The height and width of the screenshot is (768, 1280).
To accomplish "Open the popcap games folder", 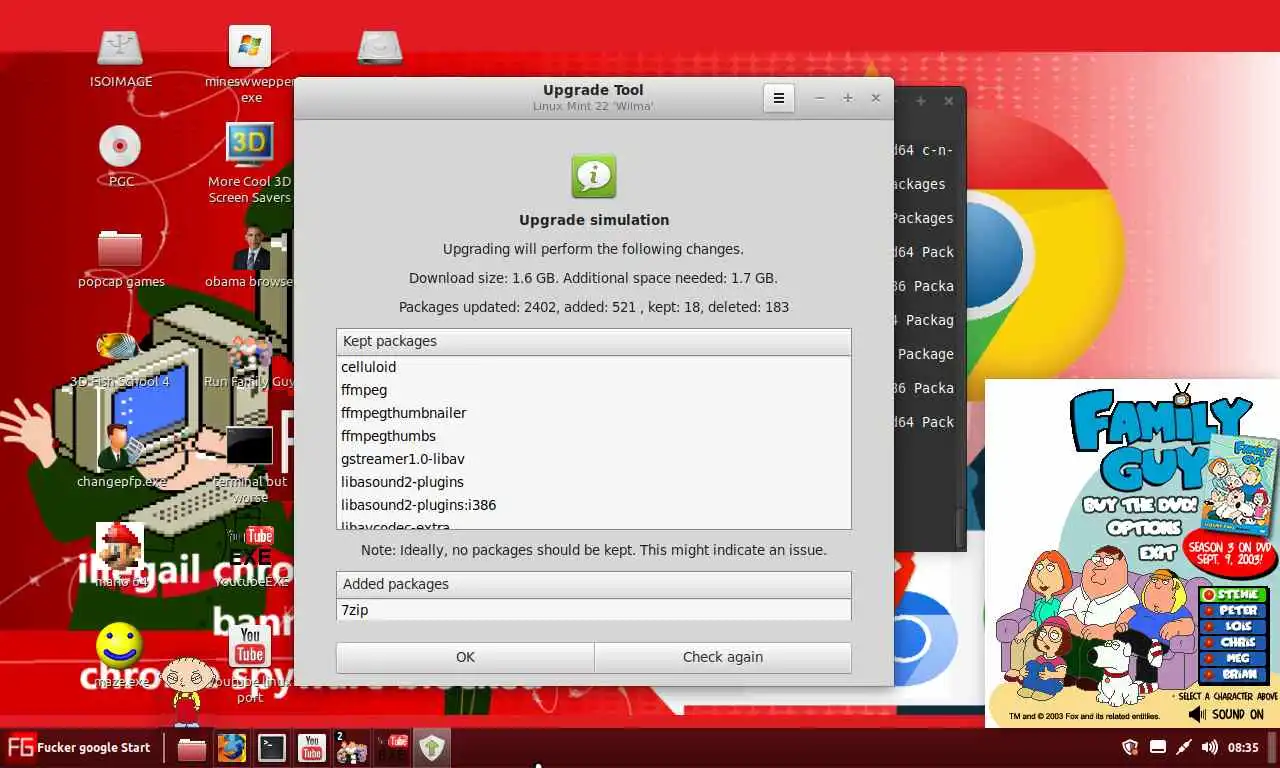I will click(120, 247).
